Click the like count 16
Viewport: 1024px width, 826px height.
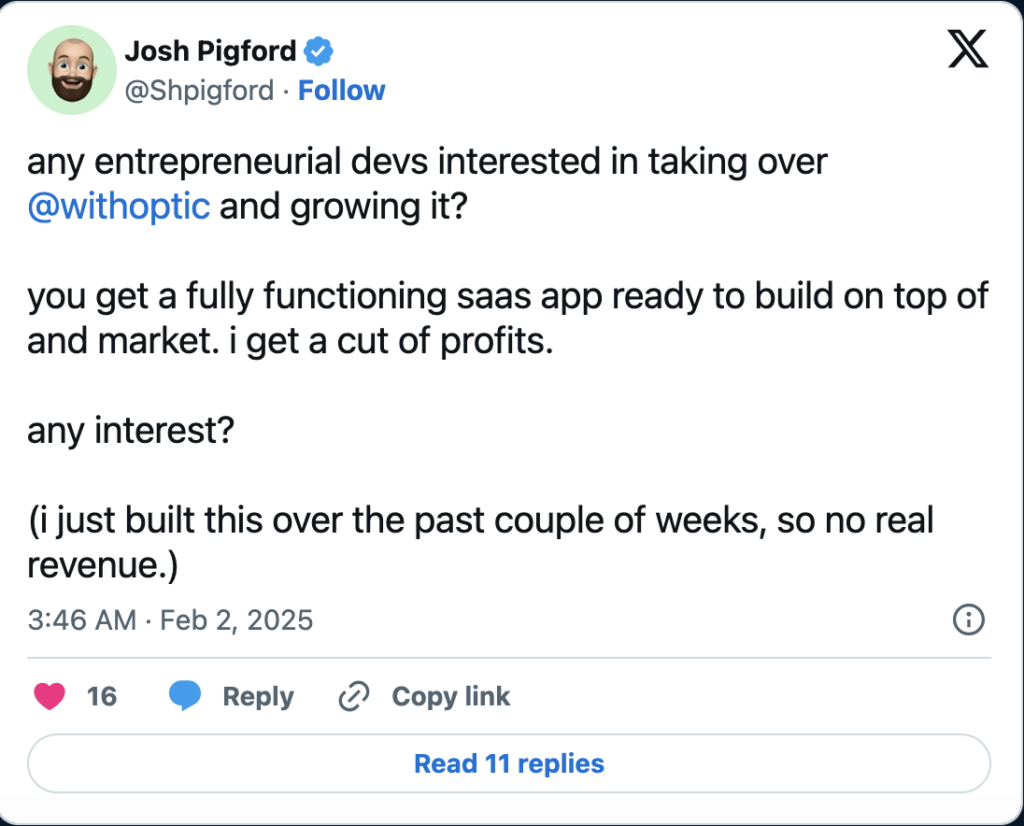(102, 696)
